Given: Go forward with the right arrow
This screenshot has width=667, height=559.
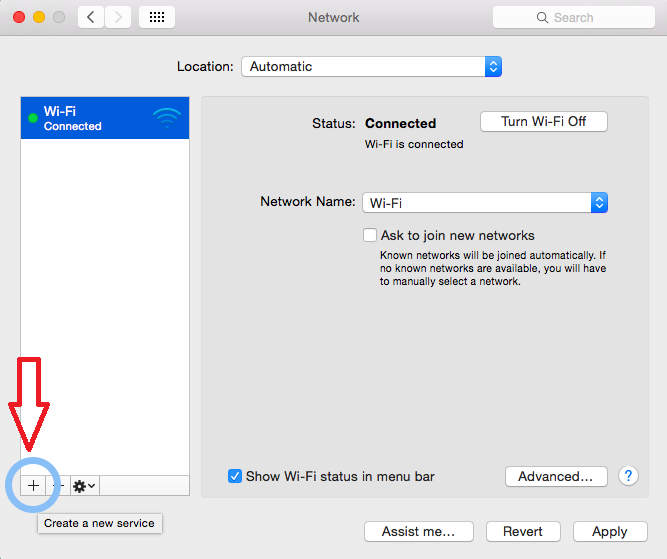Looking at the screenshot, I should [x=118, y=17].
